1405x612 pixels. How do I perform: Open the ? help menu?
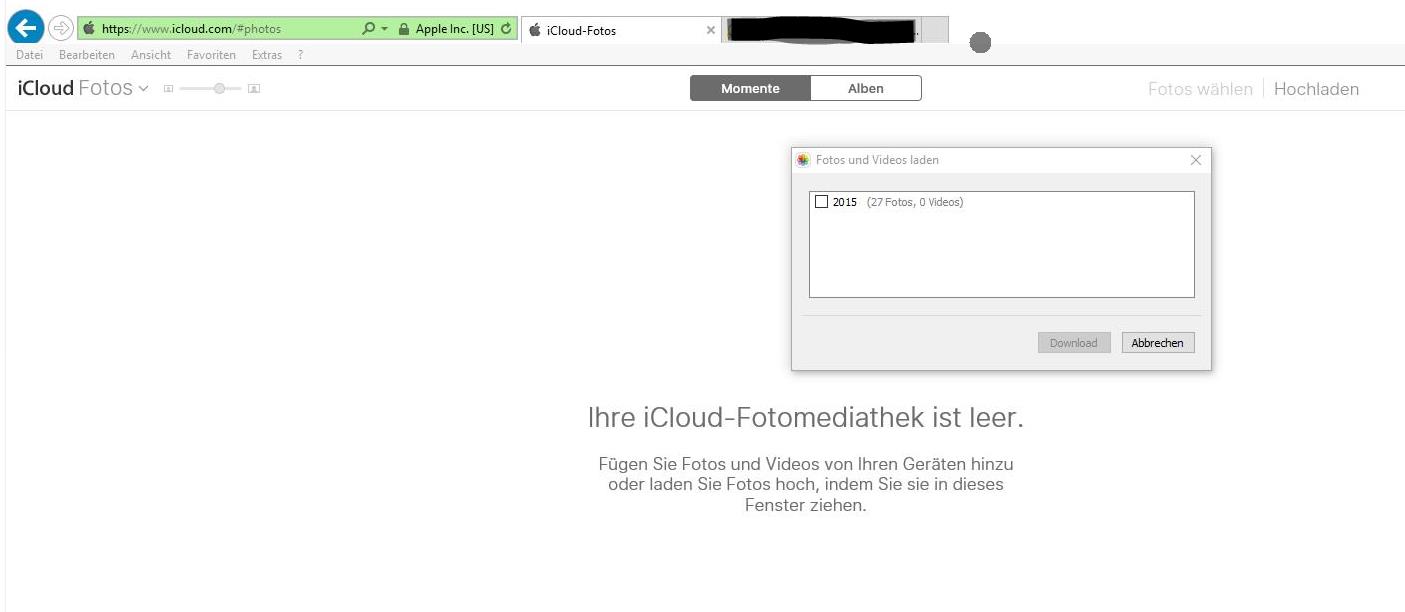(300, 55)
